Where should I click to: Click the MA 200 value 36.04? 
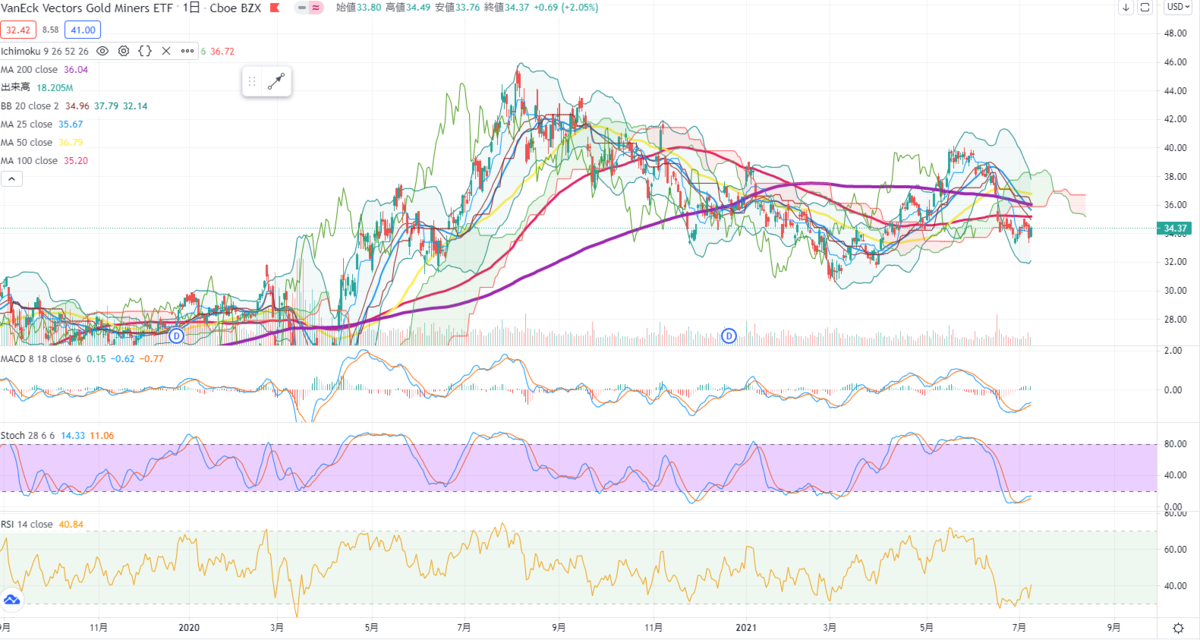pyautogui.click(x=76, y=70)
